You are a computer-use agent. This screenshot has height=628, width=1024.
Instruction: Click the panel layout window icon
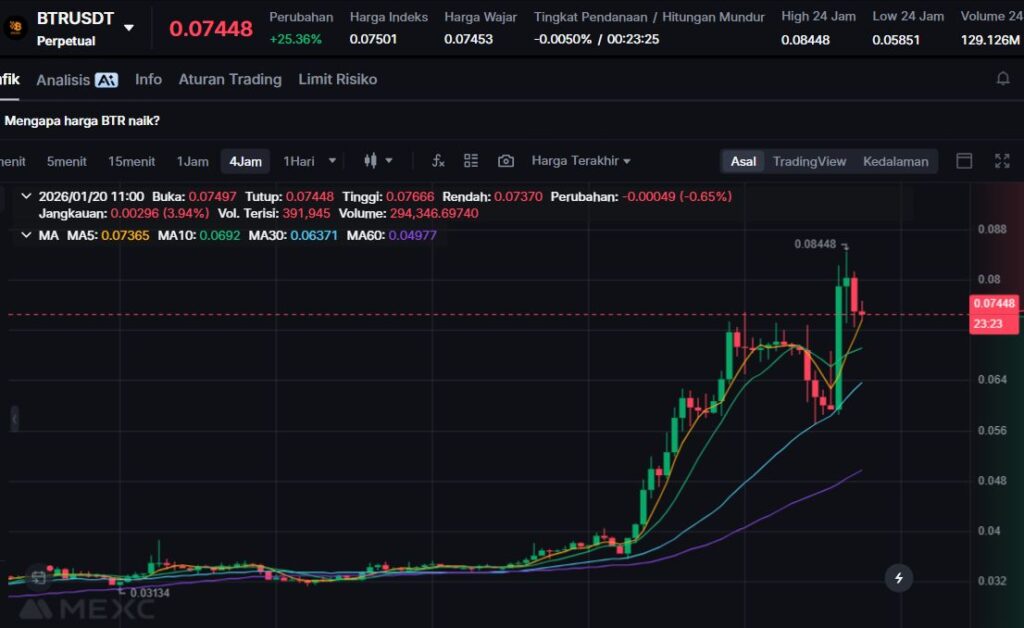pyautogui.click(x=965, y=161)
